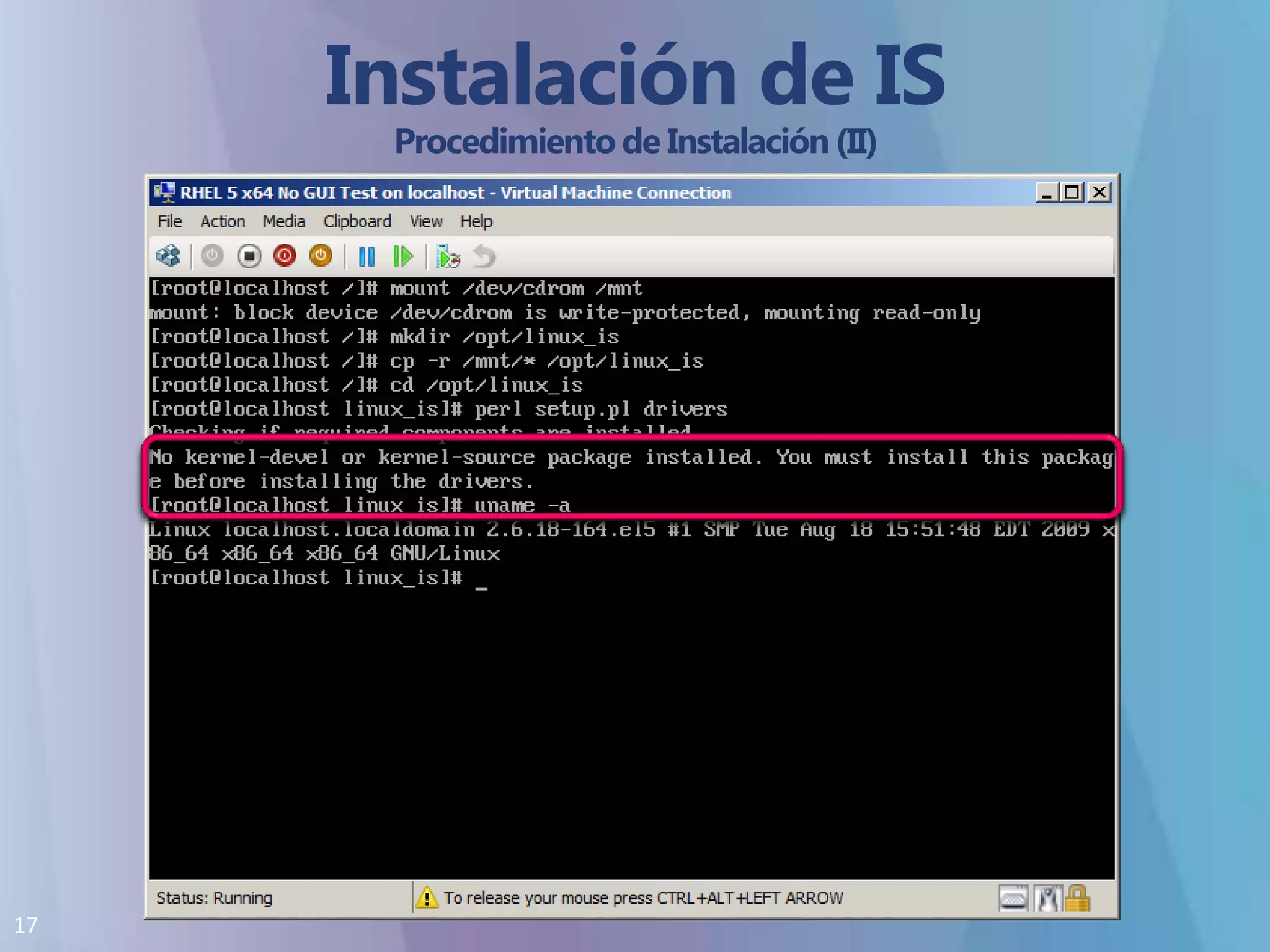Click the slide number 17
Screen dimensions: 1270x952
pyautogui.click(x=25, y=925)
